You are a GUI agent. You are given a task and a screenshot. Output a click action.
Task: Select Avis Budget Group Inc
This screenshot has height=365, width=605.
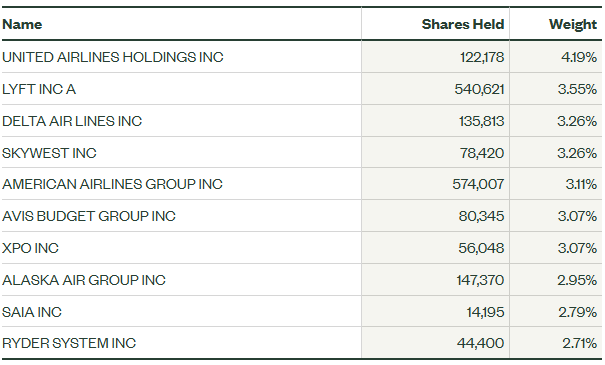pos(89,216)
